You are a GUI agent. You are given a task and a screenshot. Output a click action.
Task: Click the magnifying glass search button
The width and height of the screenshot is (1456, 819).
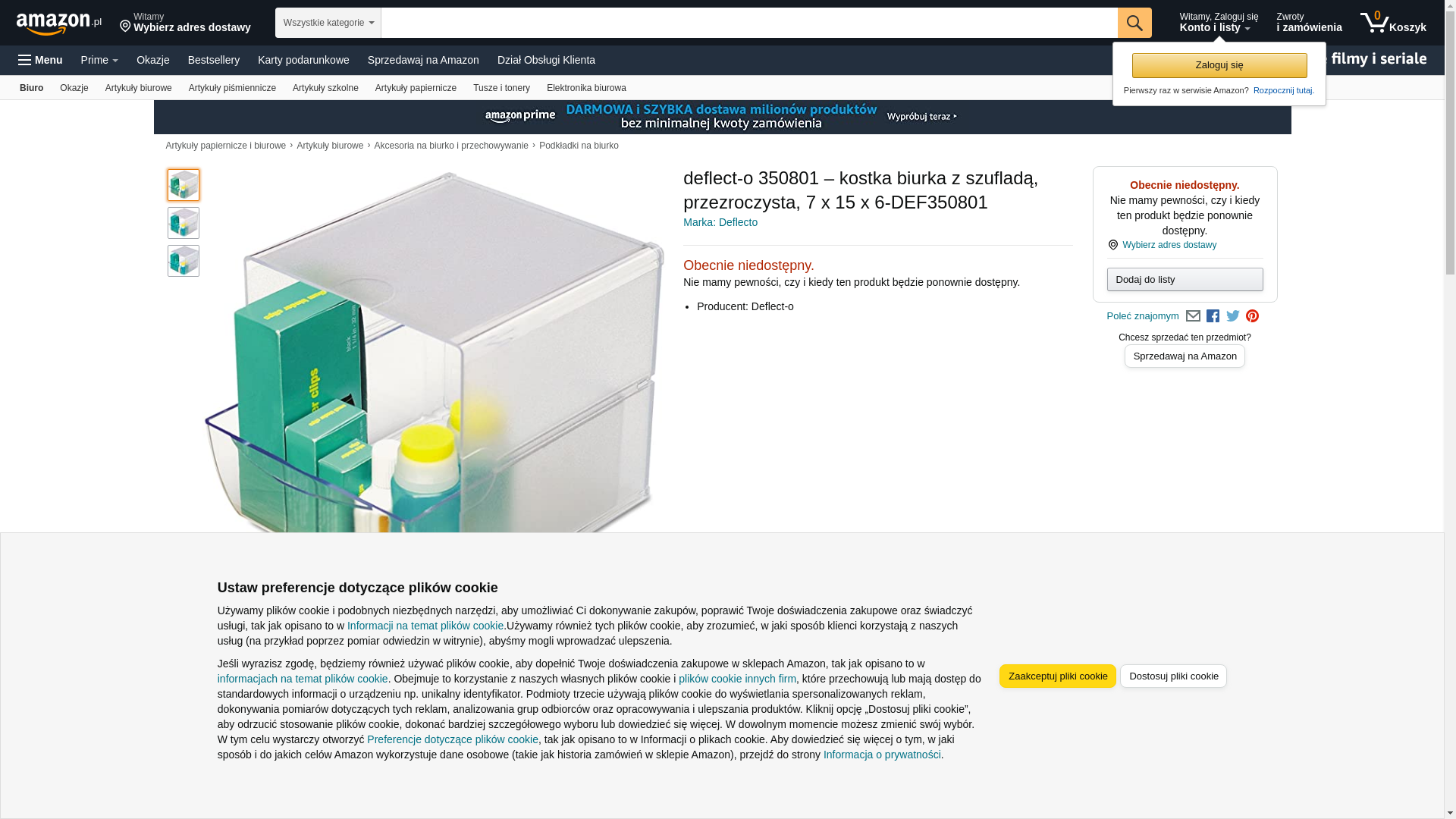[1134, 23]
